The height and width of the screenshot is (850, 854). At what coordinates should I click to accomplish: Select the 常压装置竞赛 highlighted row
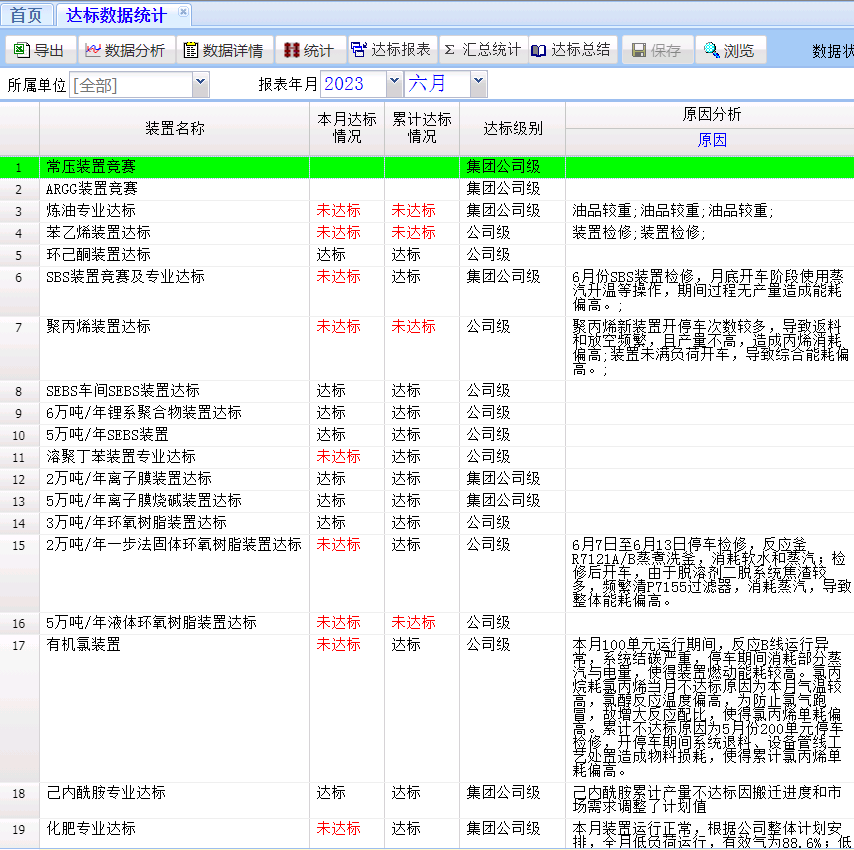click(104, 167)
